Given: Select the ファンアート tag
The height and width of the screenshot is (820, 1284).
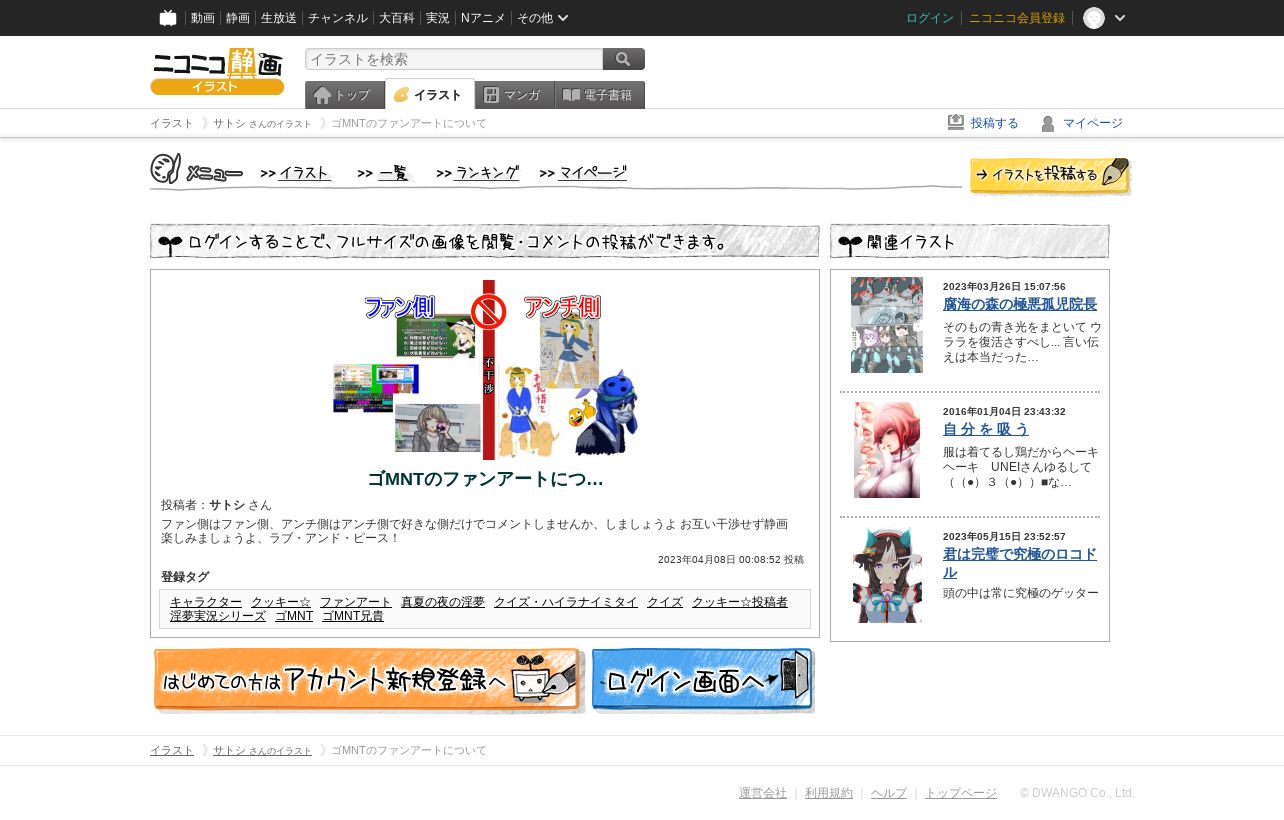Looking at the screenshot, I should 356,602.
